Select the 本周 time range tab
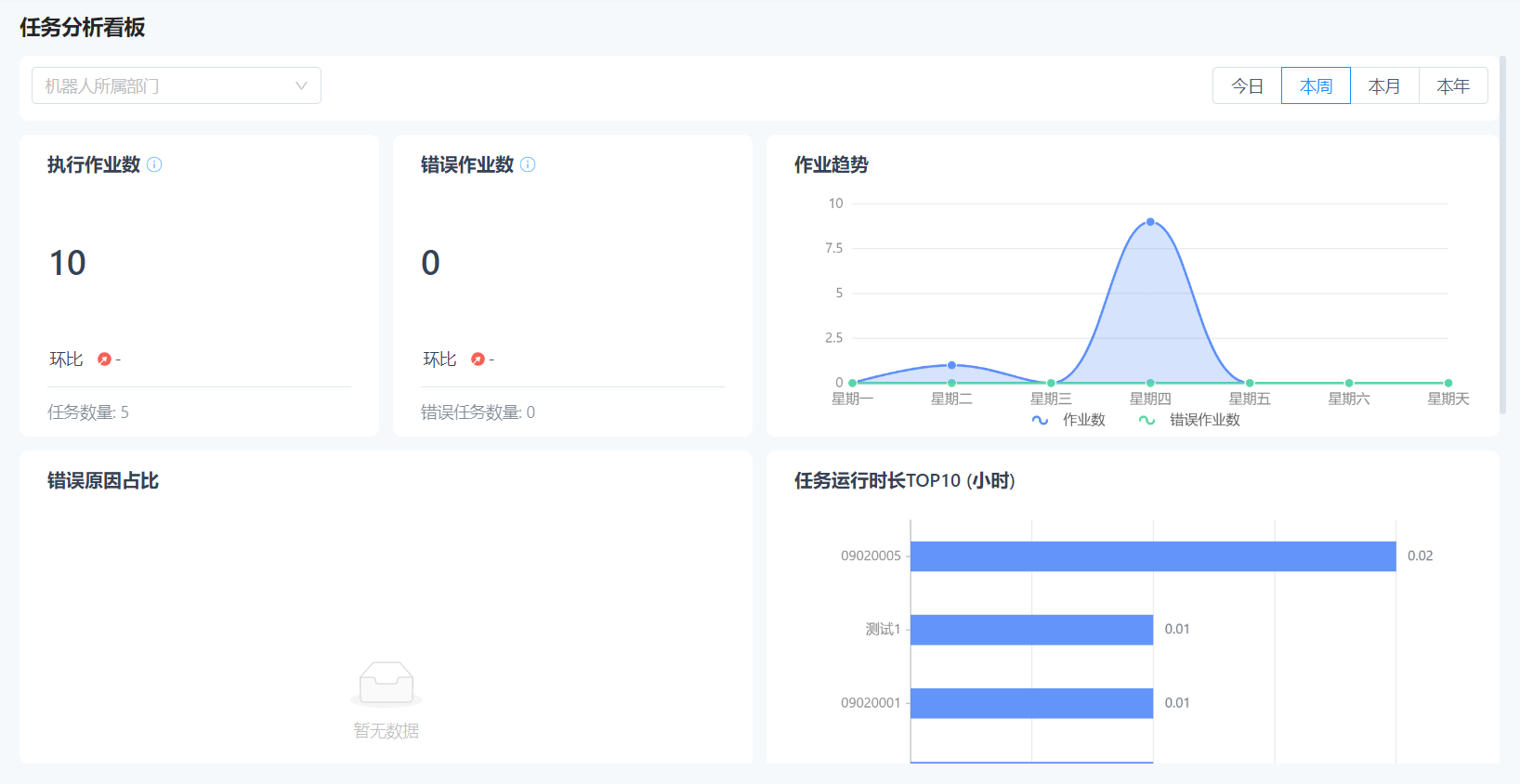This screenshot has width=1520, height=784. [1316, 85]
